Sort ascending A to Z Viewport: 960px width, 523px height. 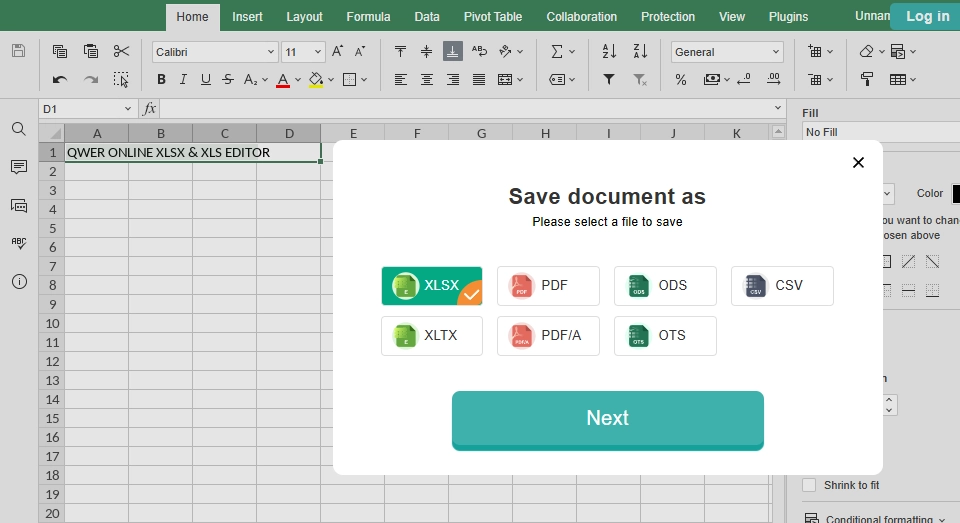609,51
